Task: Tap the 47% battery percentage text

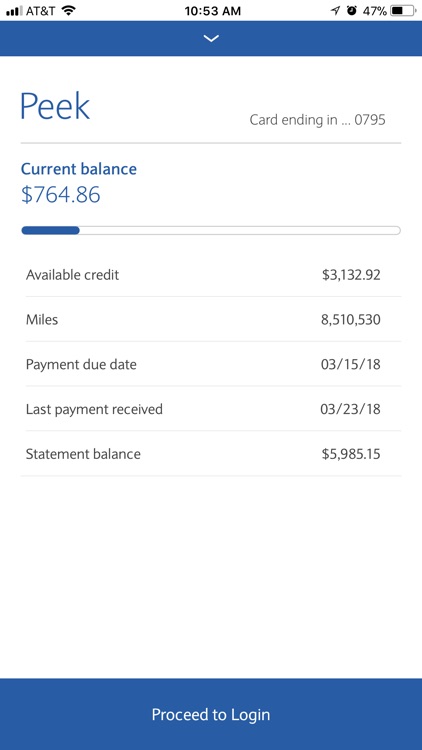Action: coord(375,11)
